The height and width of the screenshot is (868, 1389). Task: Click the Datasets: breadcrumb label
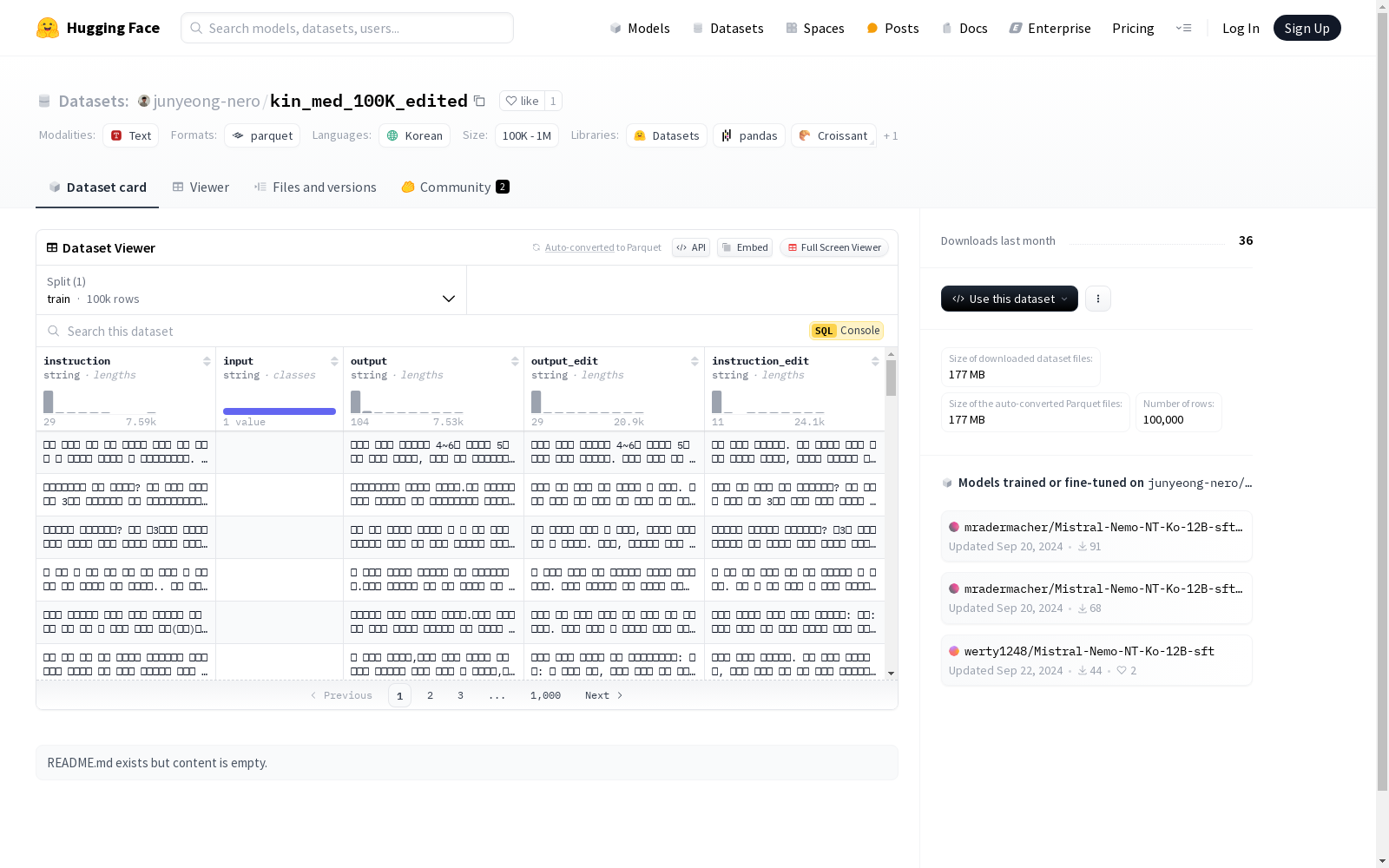(x=94, y=101)
